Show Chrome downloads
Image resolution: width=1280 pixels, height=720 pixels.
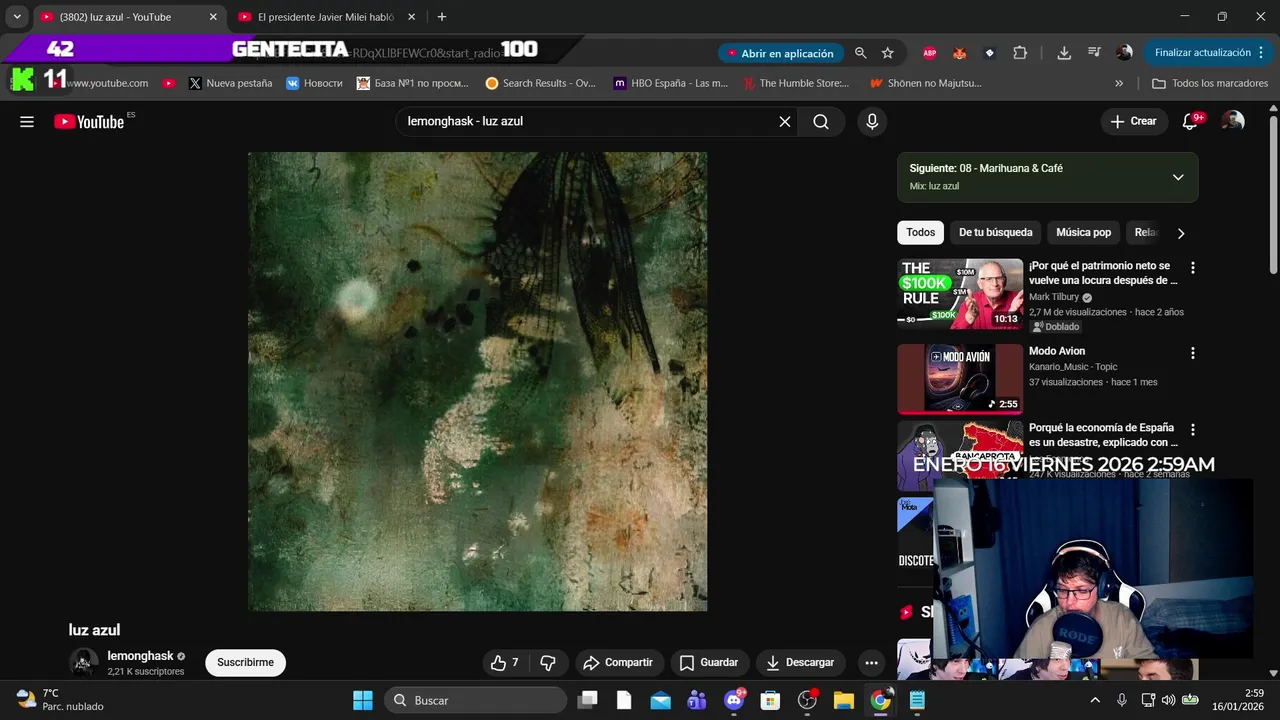click(1064, 53)
